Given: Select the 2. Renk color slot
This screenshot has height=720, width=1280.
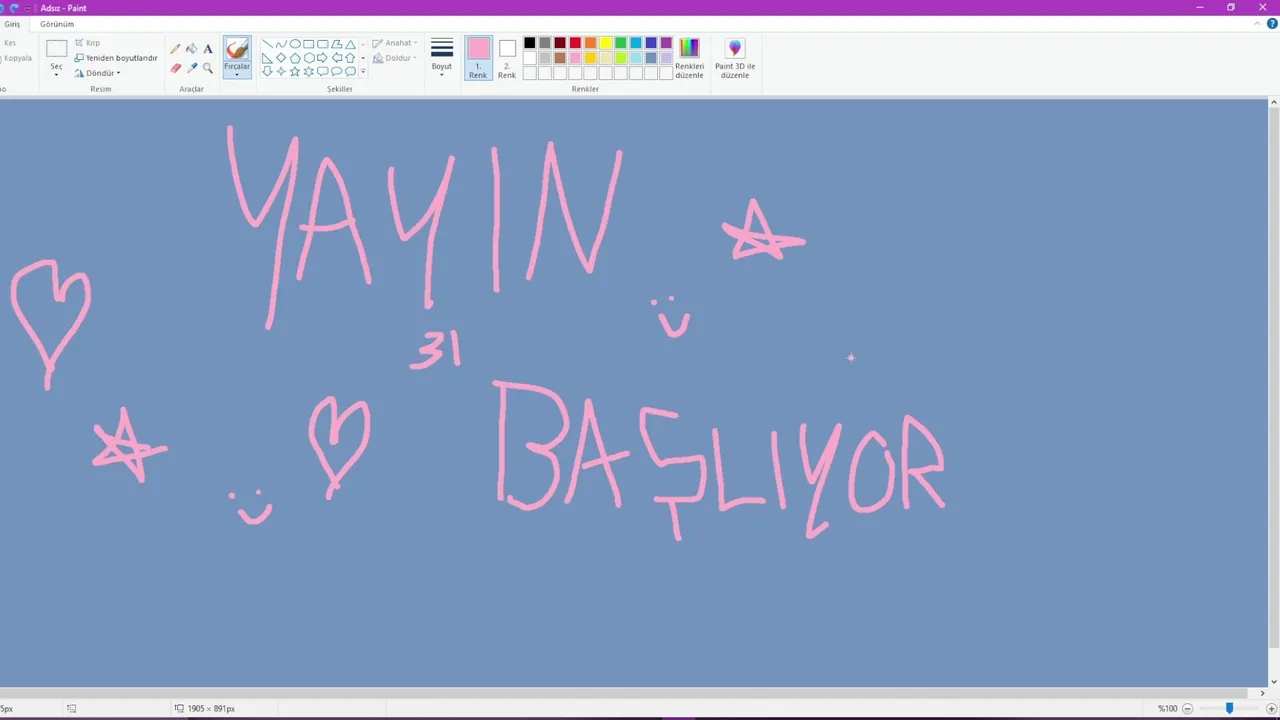Looking at the screenshot, I should tap(507, 58).
